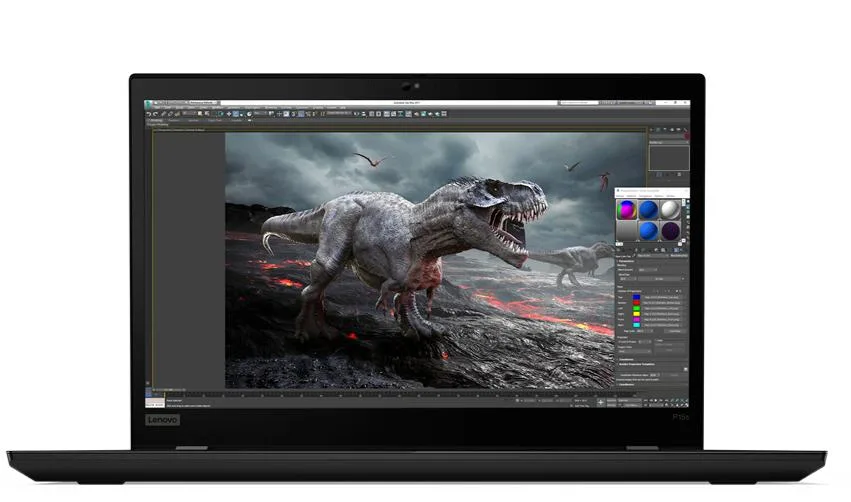851x502 pixels.
Task: Activate the Select and Move tool
Action: tap(229, 114)
